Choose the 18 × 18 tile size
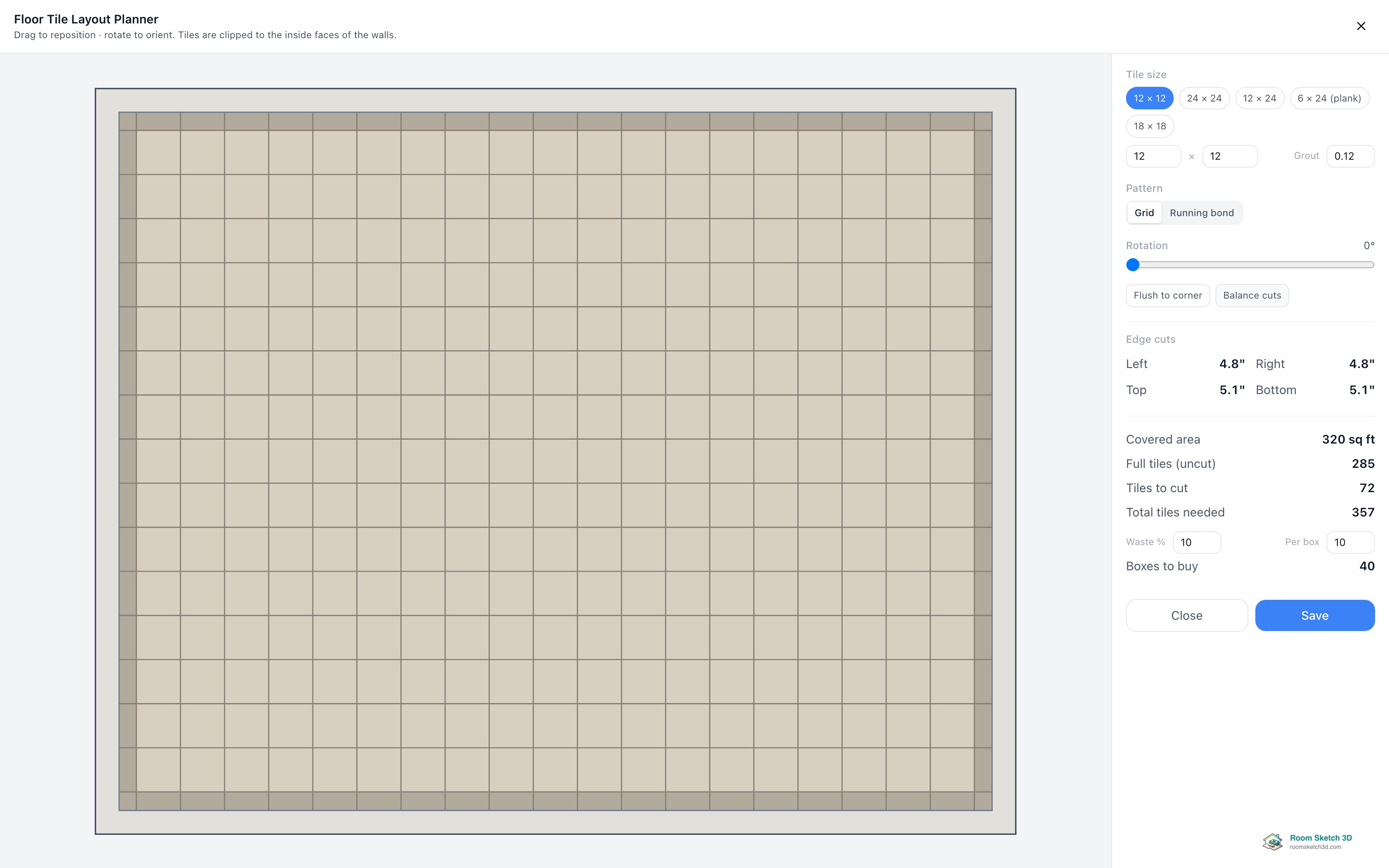The image size is (1389, 868). (1150, 126)
